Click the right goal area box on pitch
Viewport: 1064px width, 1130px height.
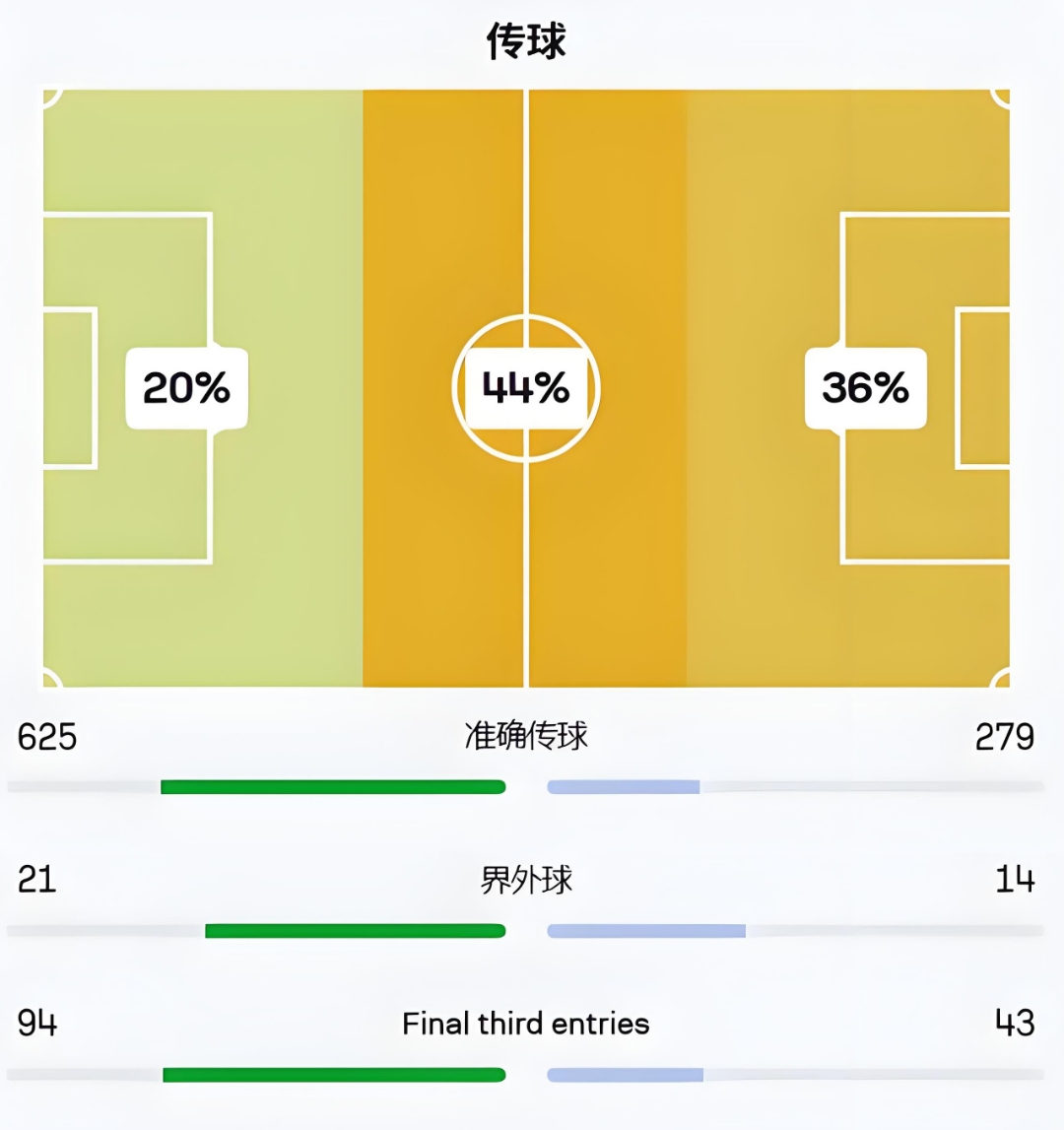coord(983,388)
